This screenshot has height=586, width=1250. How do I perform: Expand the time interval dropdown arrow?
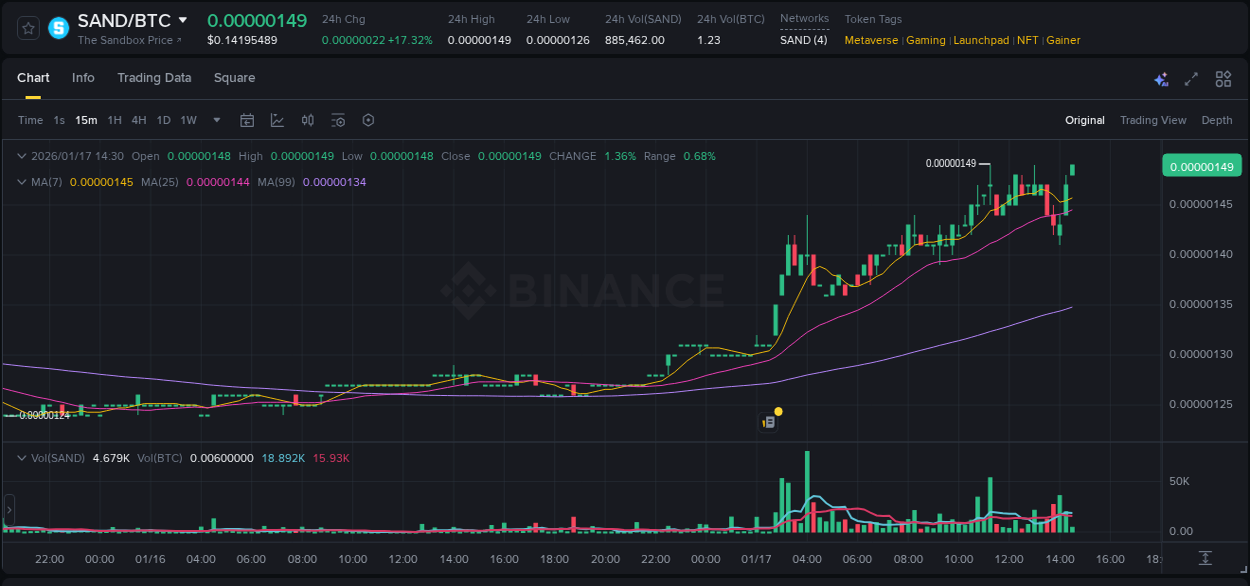pyautogui.click(x=215, y=120)
